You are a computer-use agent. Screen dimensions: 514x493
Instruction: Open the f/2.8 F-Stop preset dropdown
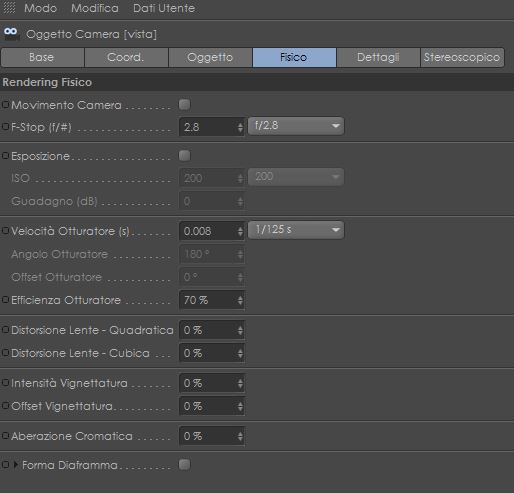pos(296,126)
